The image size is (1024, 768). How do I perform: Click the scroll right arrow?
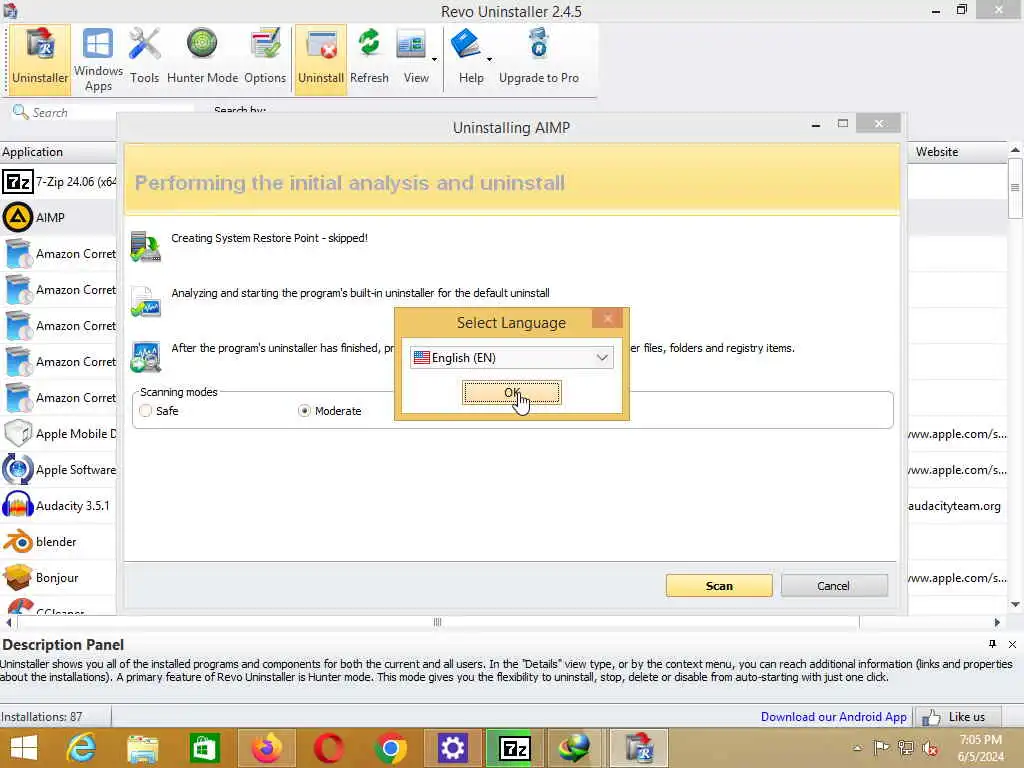tap(997, 622)
